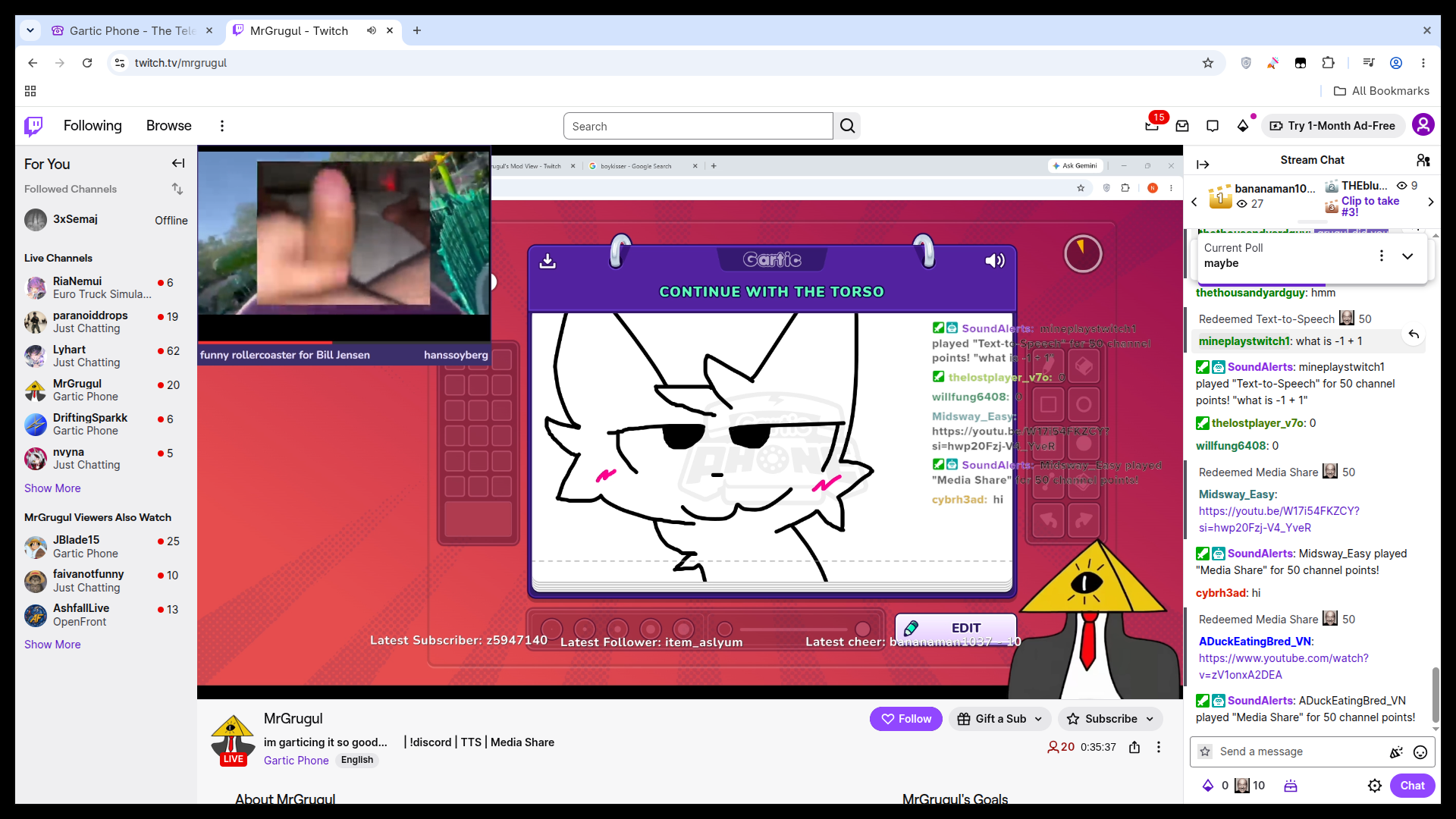This screenshot has height=819, width=1456.
Task: Open JBlade15's channel in sidebar
Action: click(106, 547)
